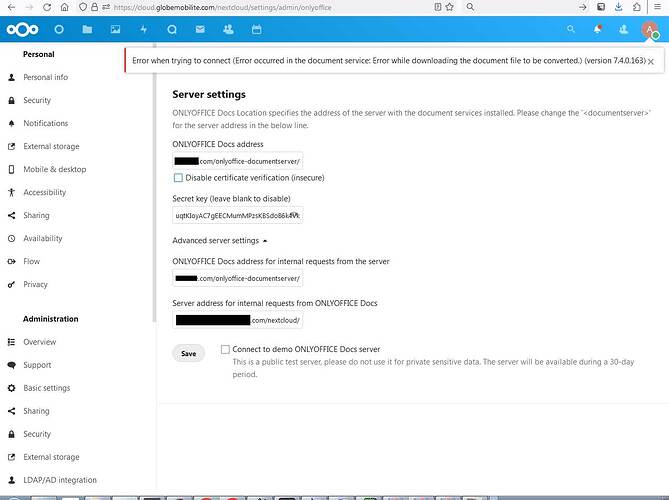The image size is (669, 500).
Task: Open the Mail app icon
Action: (x=200, y=29)
